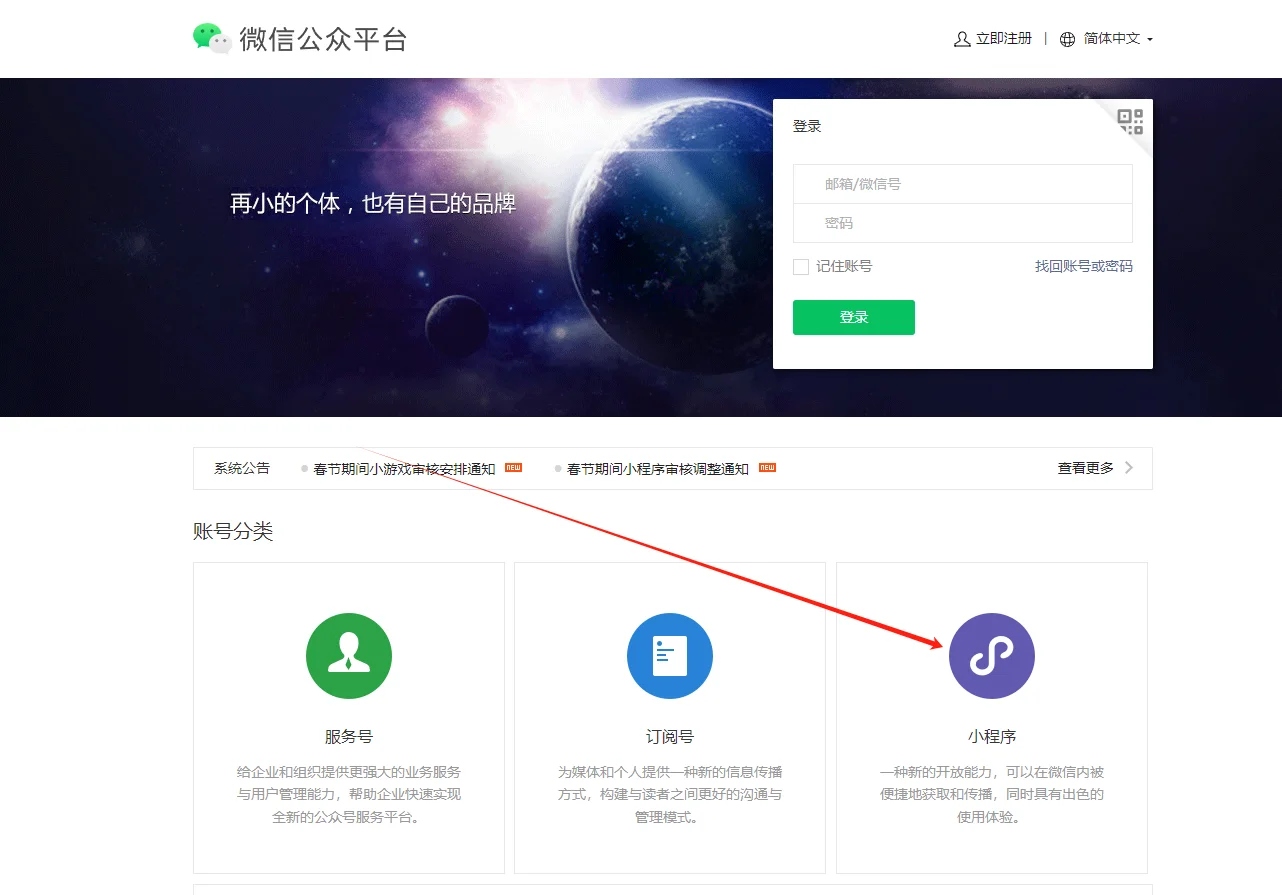Open the blue 订阅号 document icon
The width and height of the screenshot is (1282, 895).
[x=670, y=656]
